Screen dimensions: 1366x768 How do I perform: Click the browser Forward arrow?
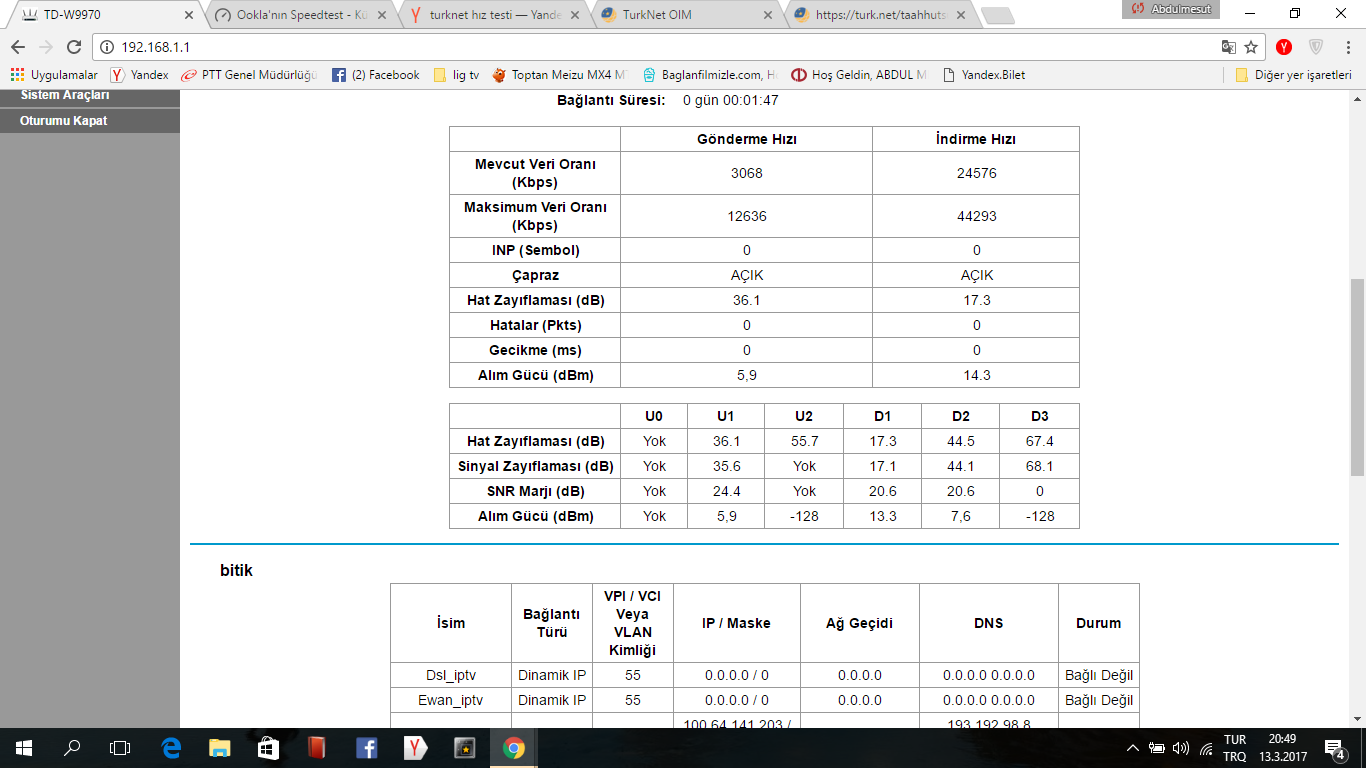point(45,47)
